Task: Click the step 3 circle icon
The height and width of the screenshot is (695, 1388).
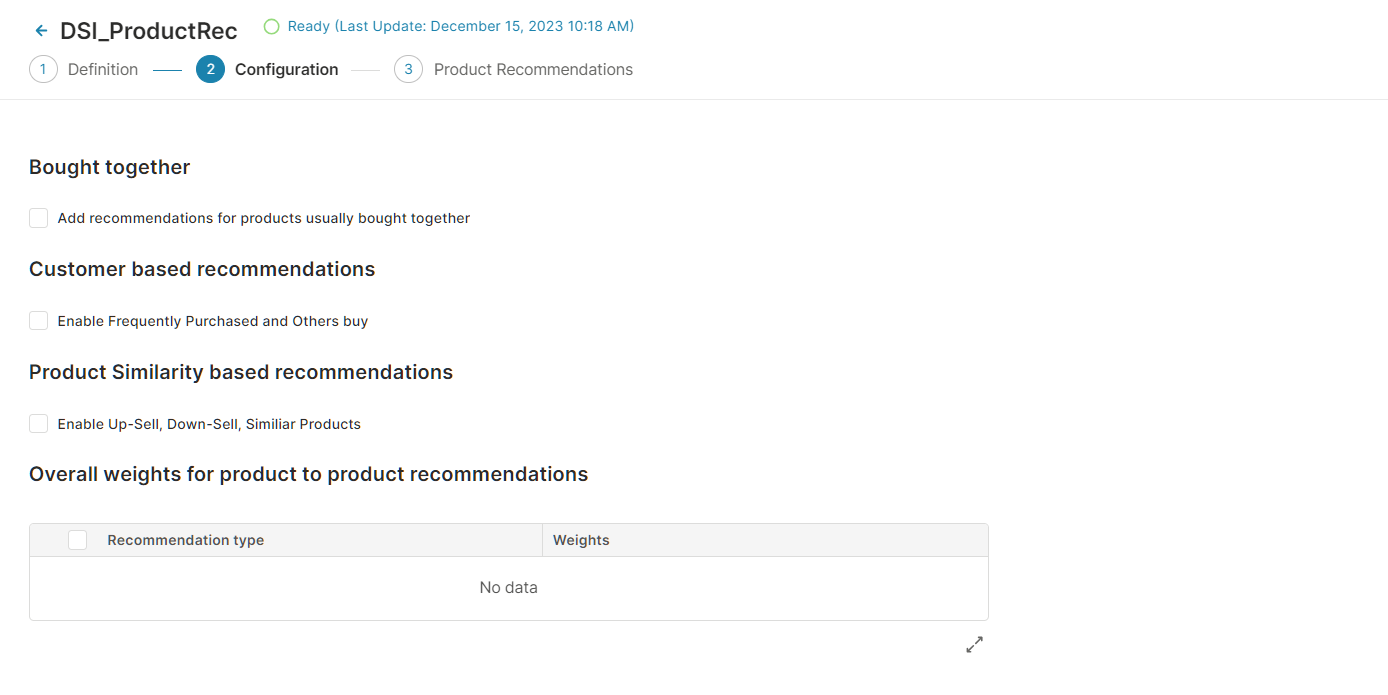Action: pyautogui.click(x=408, y=69)
